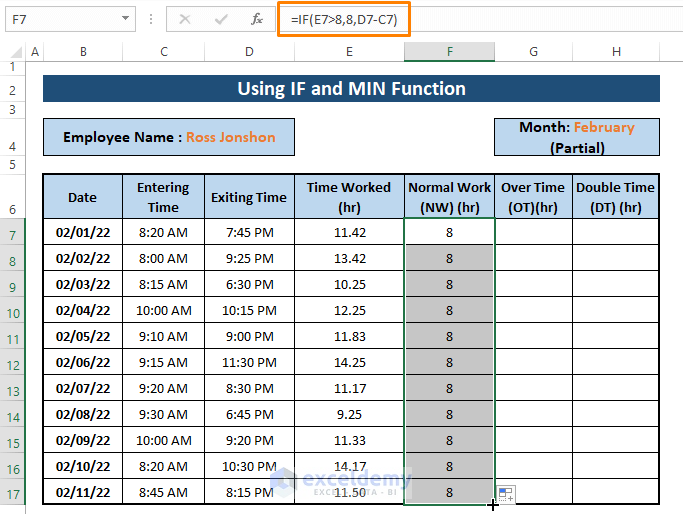Click exiting time cell 10:15 PM

click(249, 310)
